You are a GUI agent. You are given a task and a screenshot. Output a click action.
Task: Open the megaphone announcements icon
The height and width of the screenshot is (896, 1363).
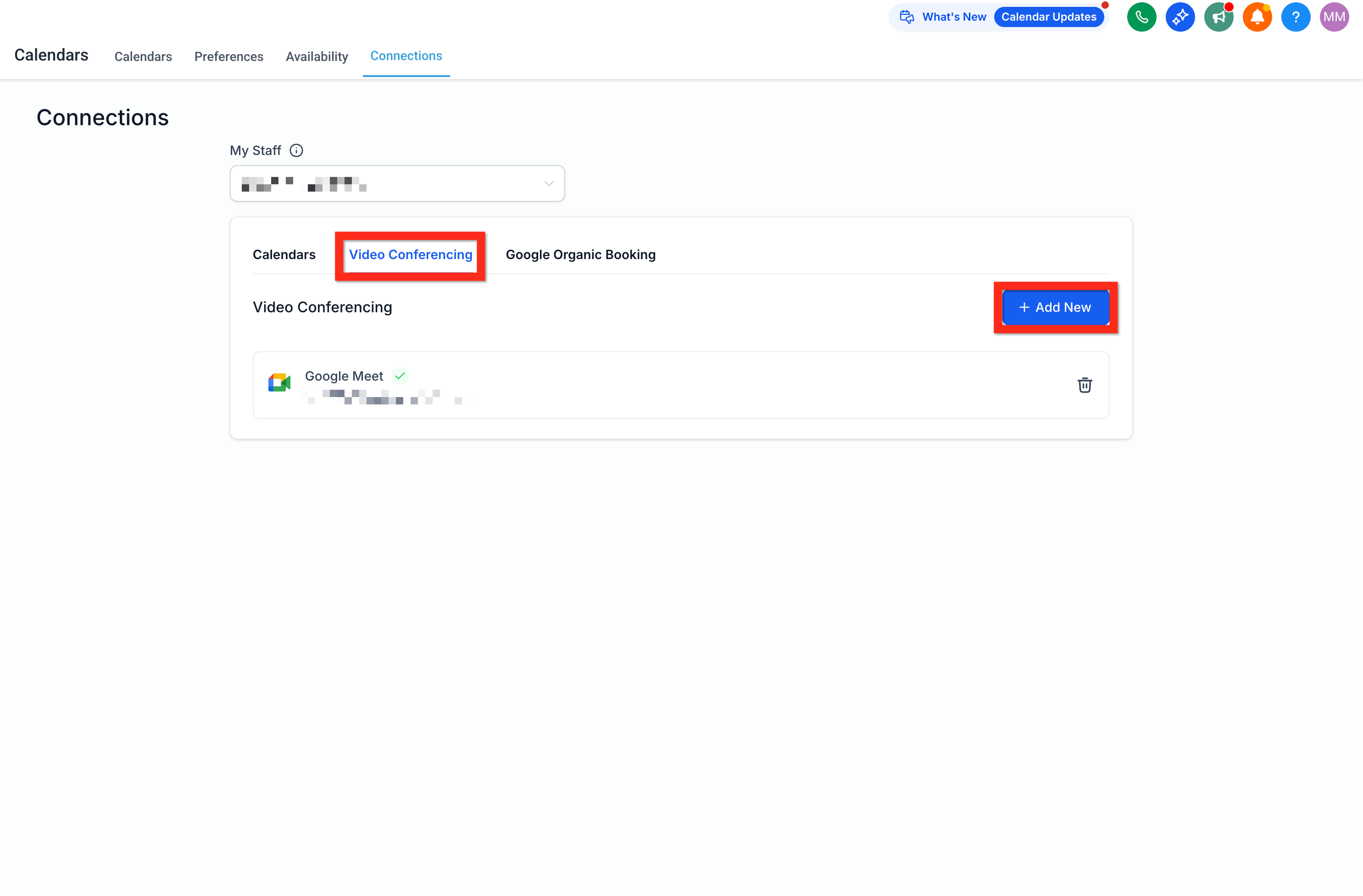click(1218, 17)
